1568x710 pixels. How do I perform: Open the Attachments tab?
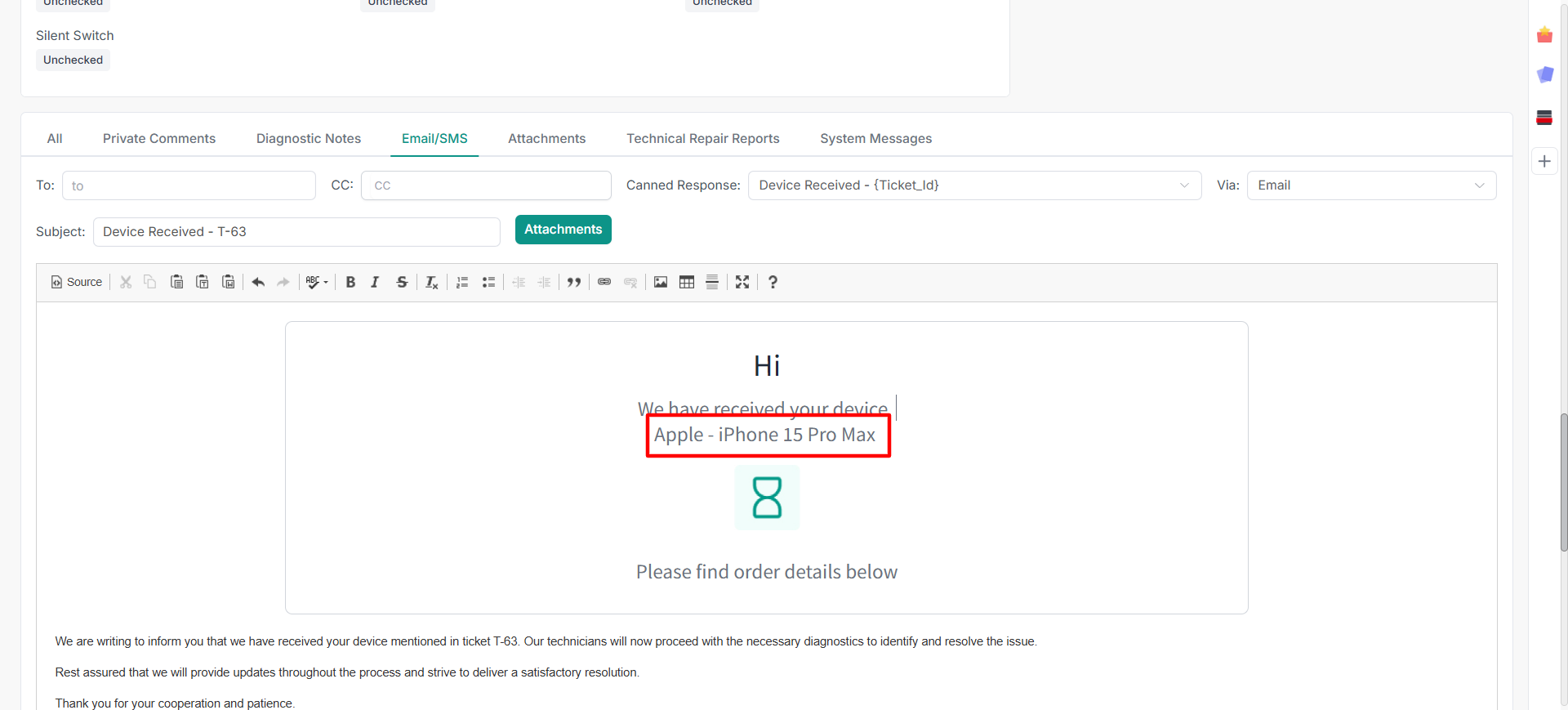click(546, 138)
